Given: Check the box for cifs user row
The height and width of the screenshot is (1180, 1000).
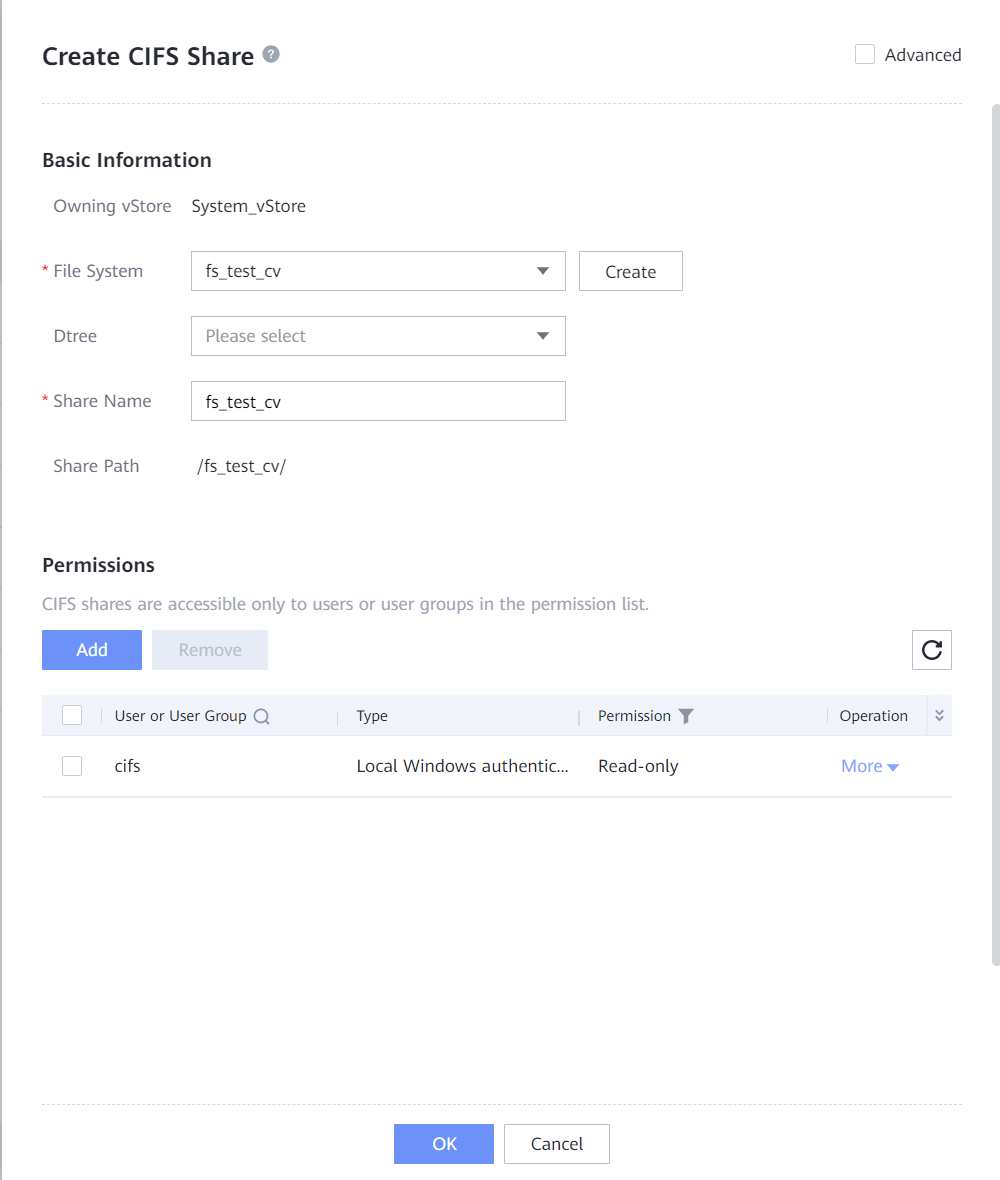Looking at the screenshot, I should click(x=72, y=766).
